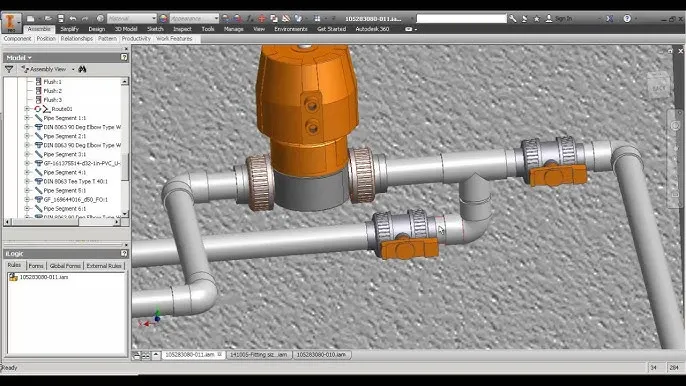Switch to 105283080-010.iam document tab

coord(322,355)
